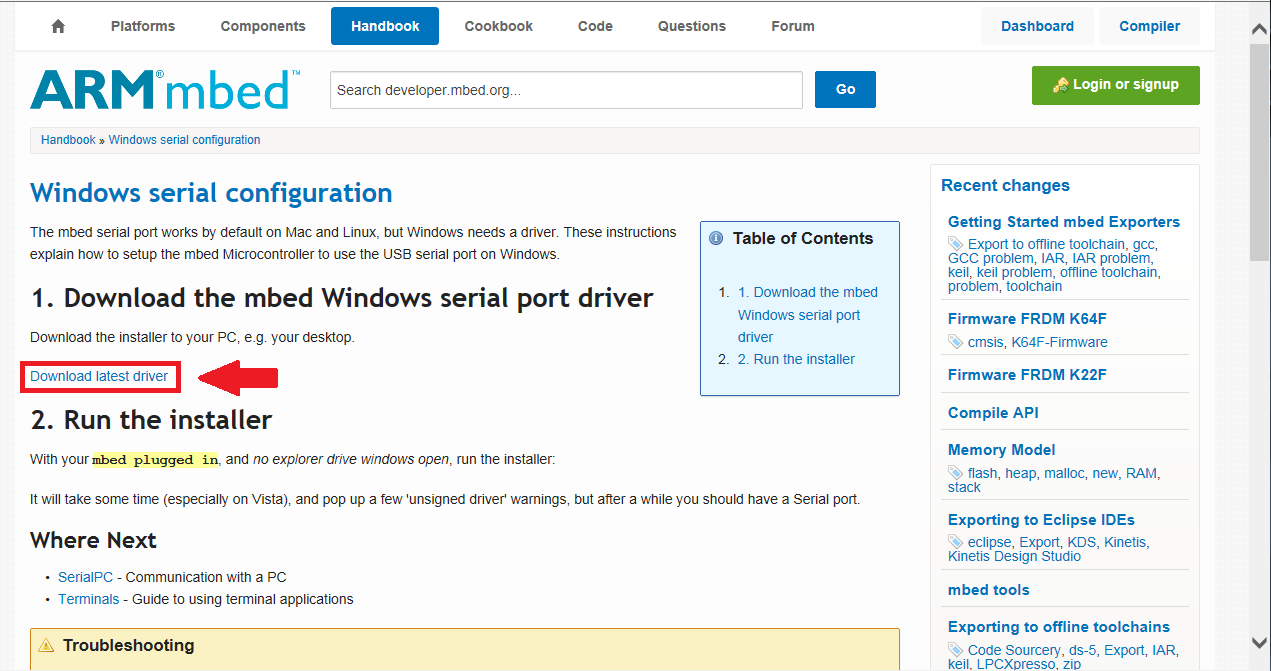Click the K64F-Firmware tag
This screenshot has width=1271, height=671.
click(x=1059, y=342)
